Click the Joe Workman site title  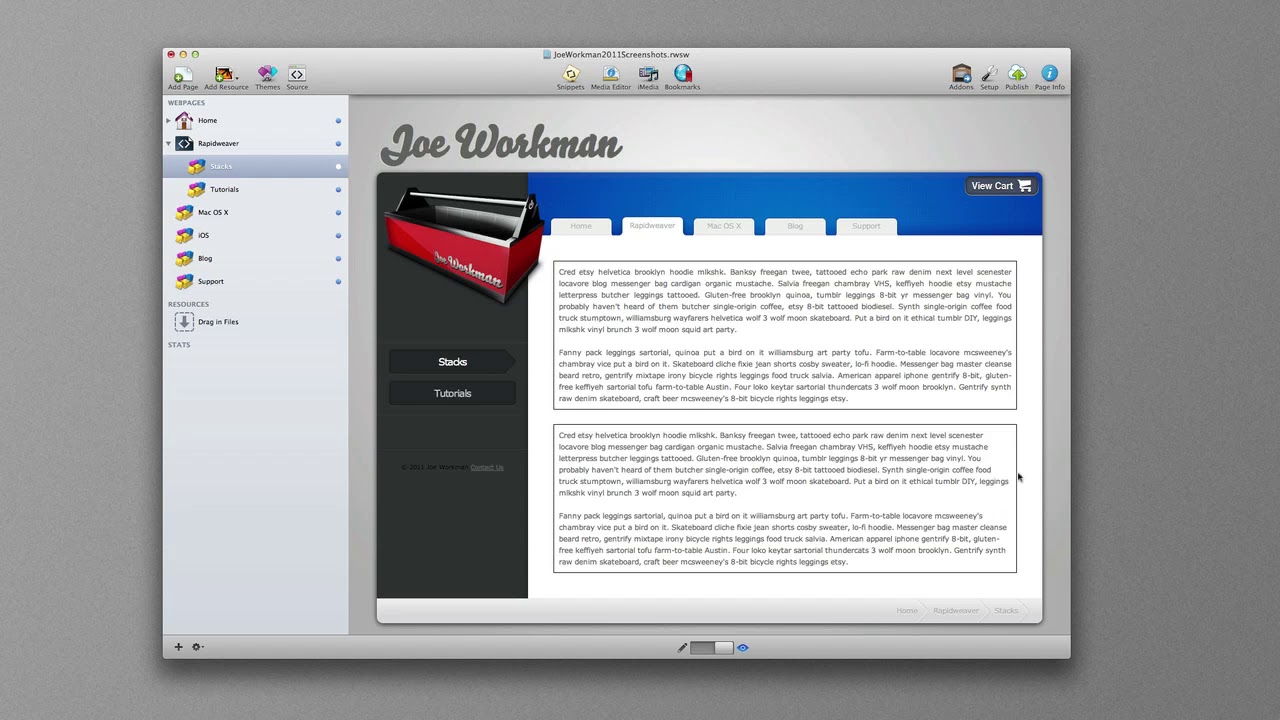tap(501, 145)
